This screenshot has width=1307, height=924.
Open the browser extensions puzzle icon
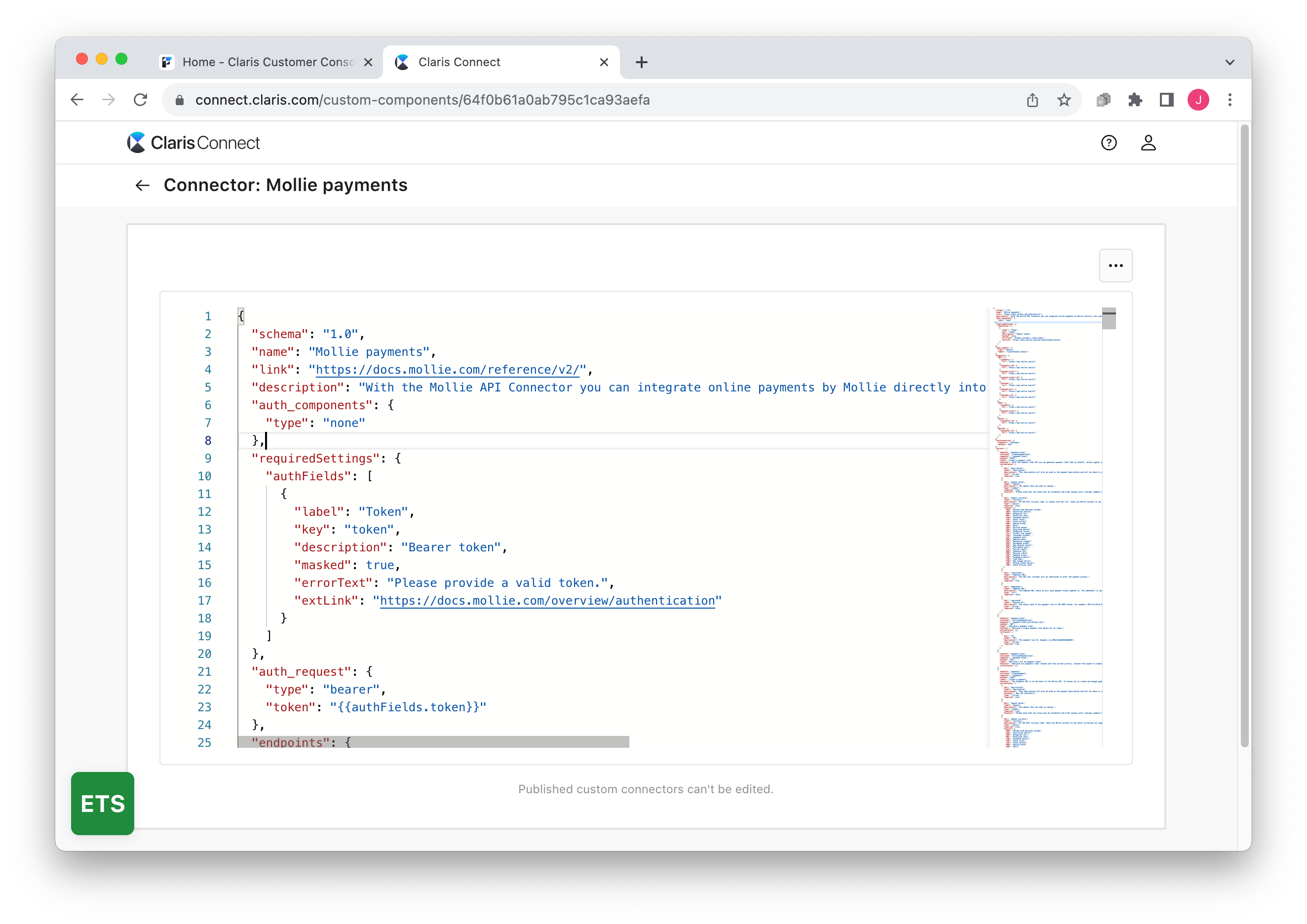tap(1135, 100)
